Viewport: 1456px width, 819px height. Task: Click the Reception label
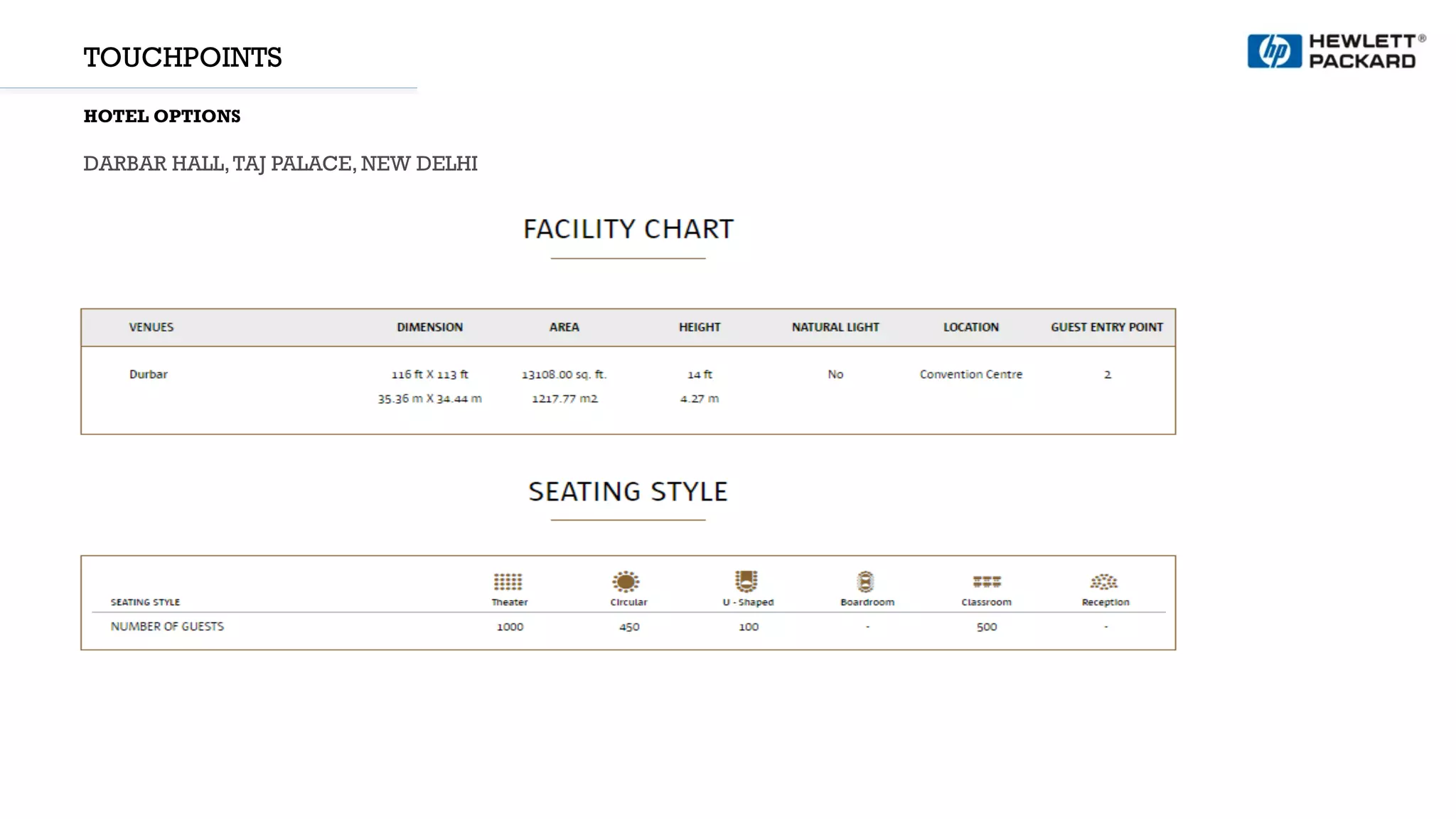point(1106,602)
